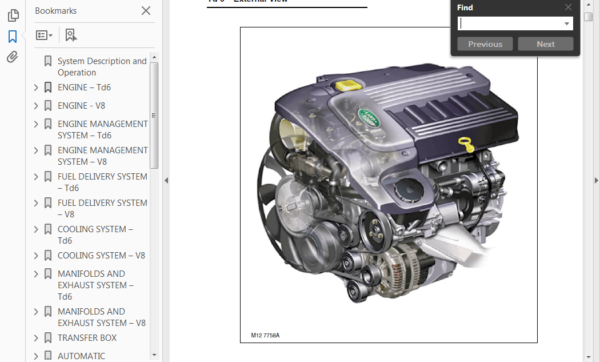The width and height of the screenshot is (600, 362).
Task: Expand COOLING SYSTEM – V8 bookmark
Action: (x=36, y=256)
